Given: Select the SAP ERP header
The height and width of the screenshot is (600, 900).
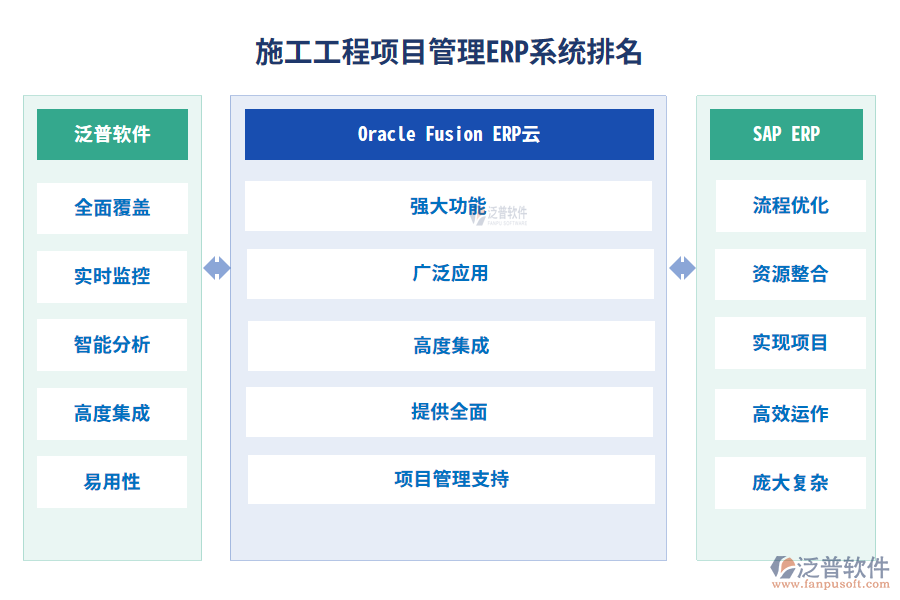Looking at the screenshot, I should click(x=786, y=134).
